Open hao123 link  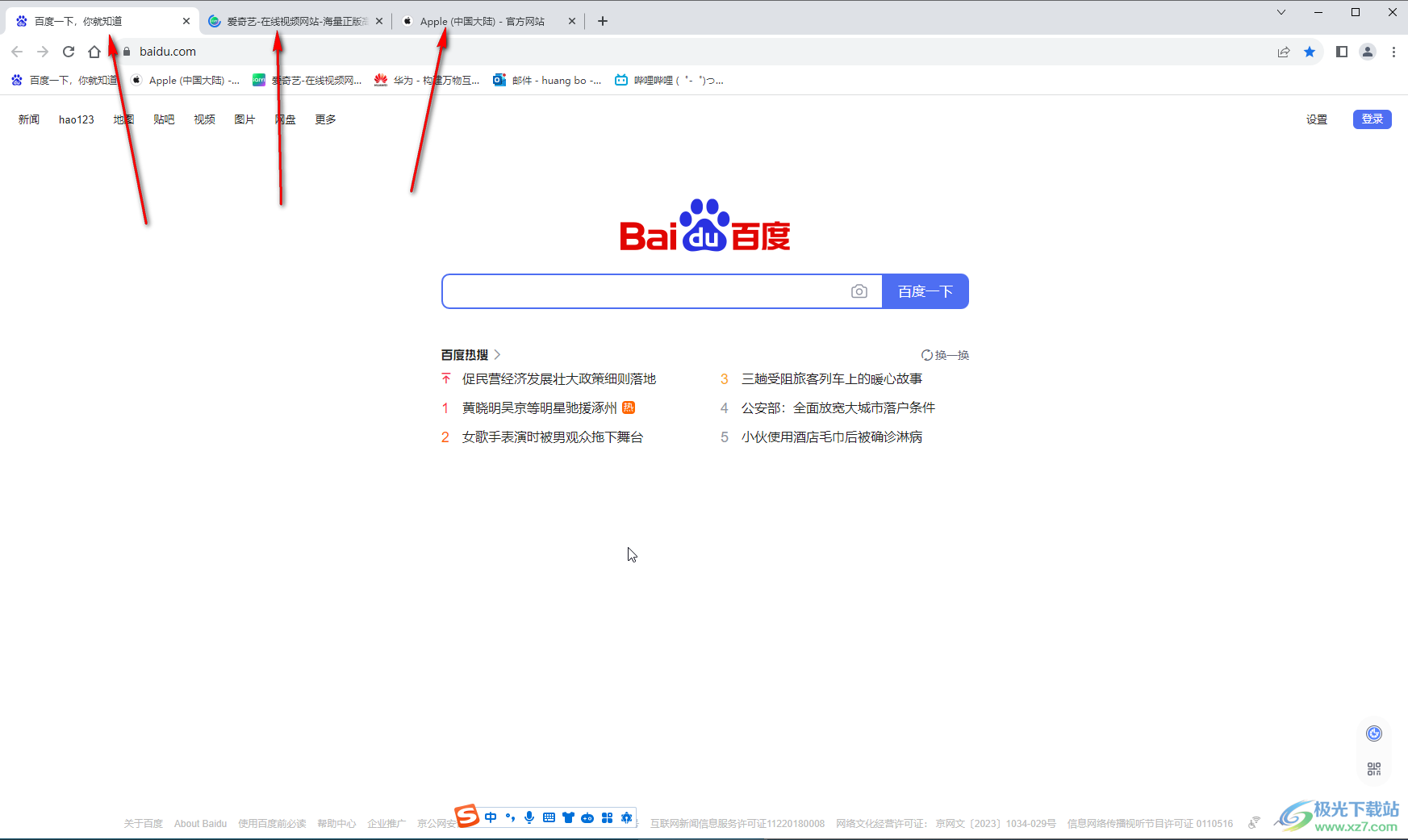pos(77,119)
